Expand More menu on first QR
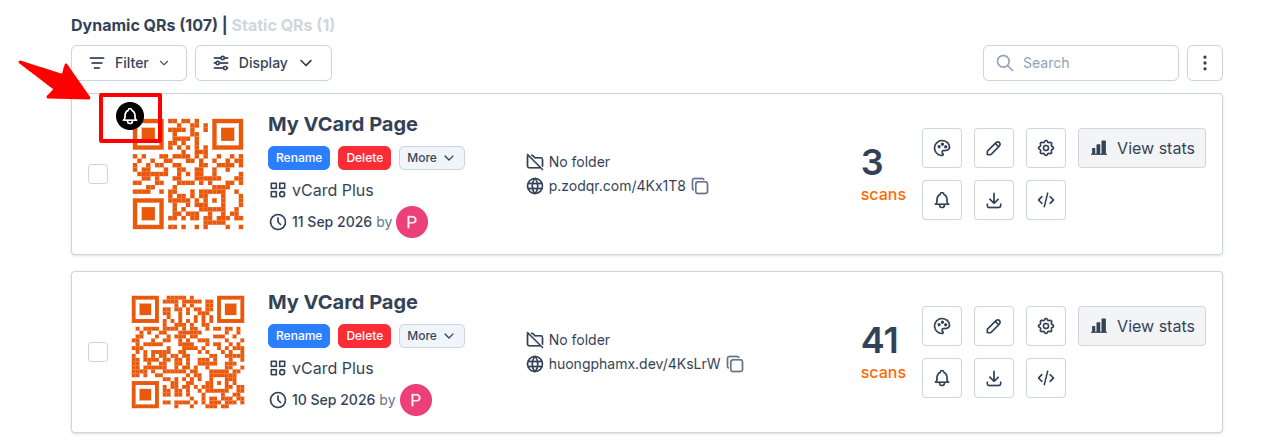This screenshot has width=1279, height=445. pos(432,158)
